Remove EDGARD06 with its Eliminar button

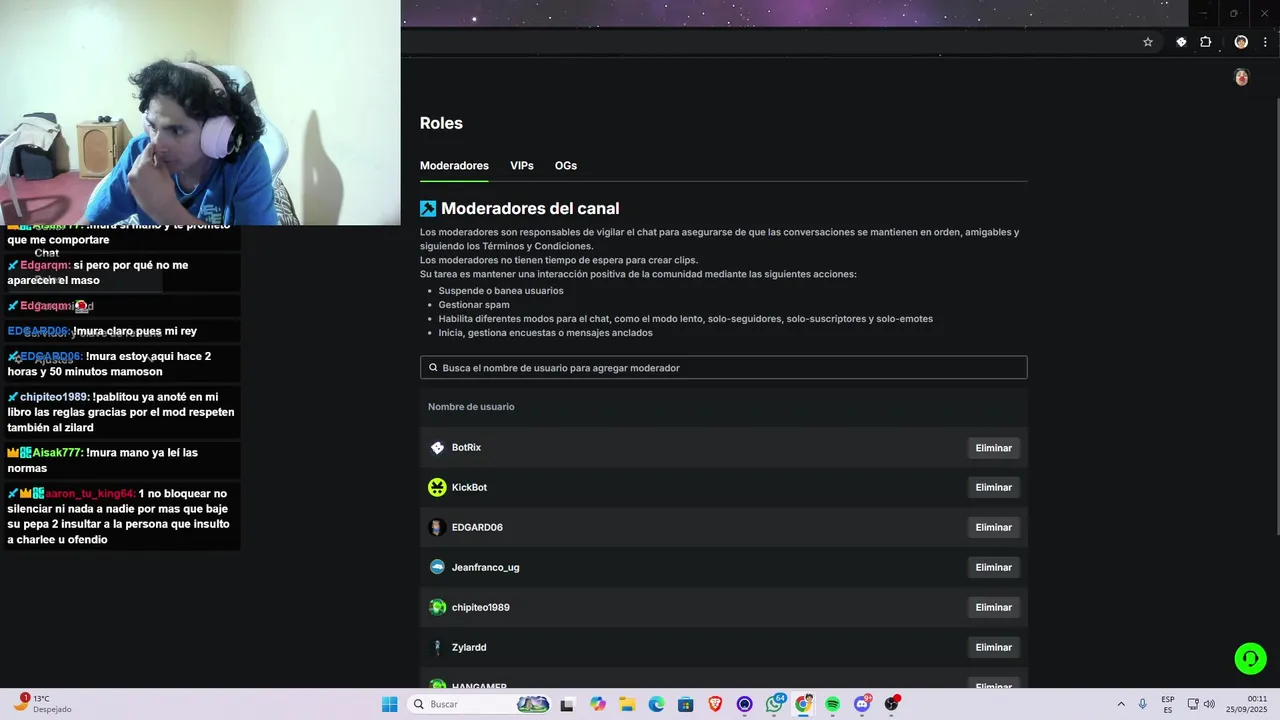(x=994, y=527)
